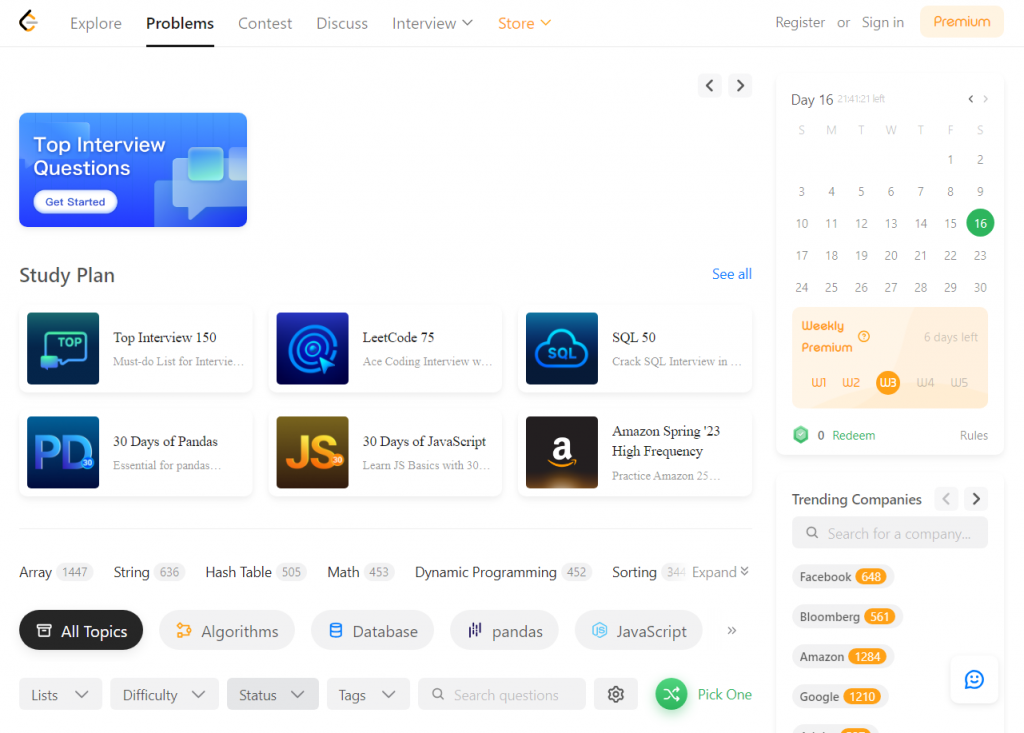The image size is (1024, 733).
Task: Show next trending companies
Action: [976, 499]
